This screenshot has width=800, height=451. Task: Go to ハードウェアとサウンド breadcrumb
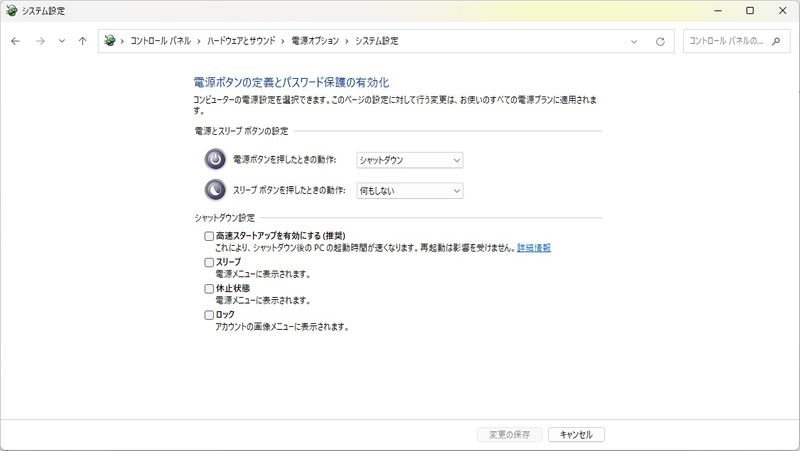pyautogui.click(x=243, y=41)
